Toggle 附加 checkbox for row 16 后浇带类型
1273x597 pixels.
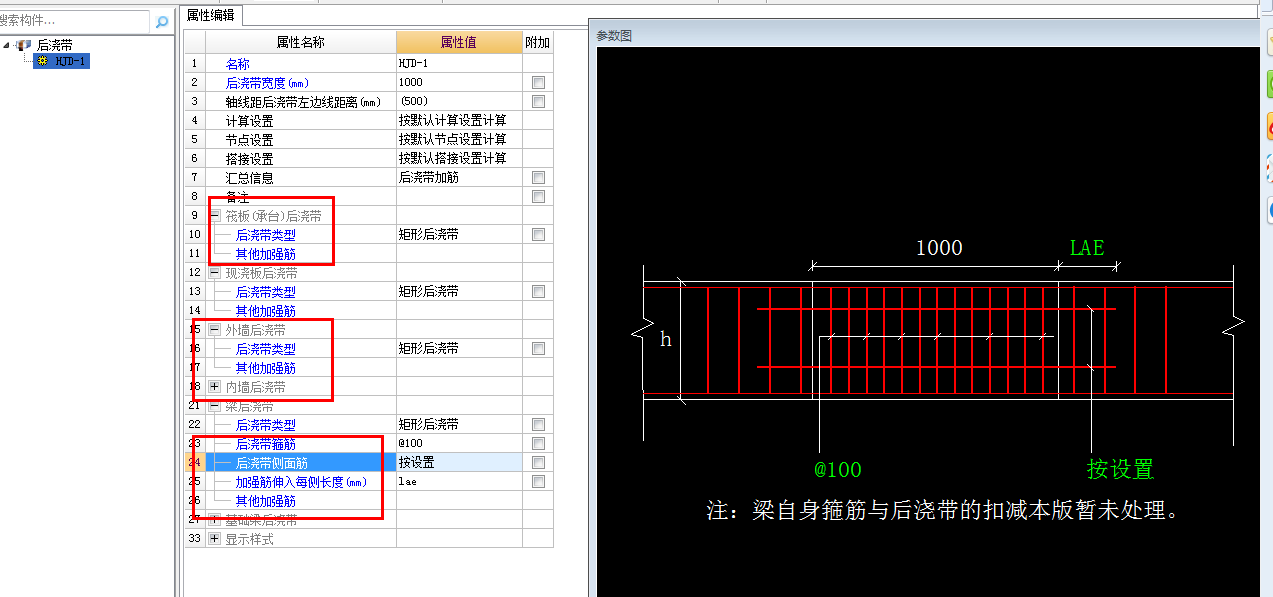pos(538,348)
